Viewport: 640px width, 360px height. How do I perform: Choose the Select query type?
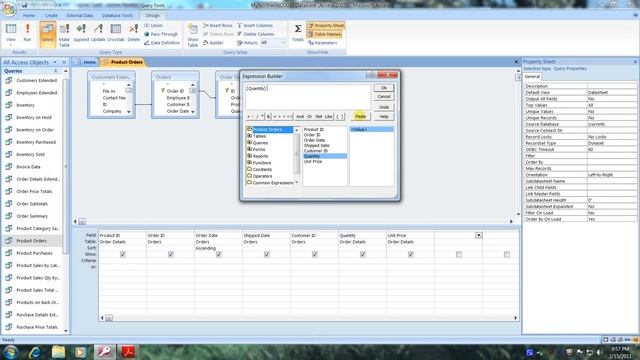pos(48,33)
